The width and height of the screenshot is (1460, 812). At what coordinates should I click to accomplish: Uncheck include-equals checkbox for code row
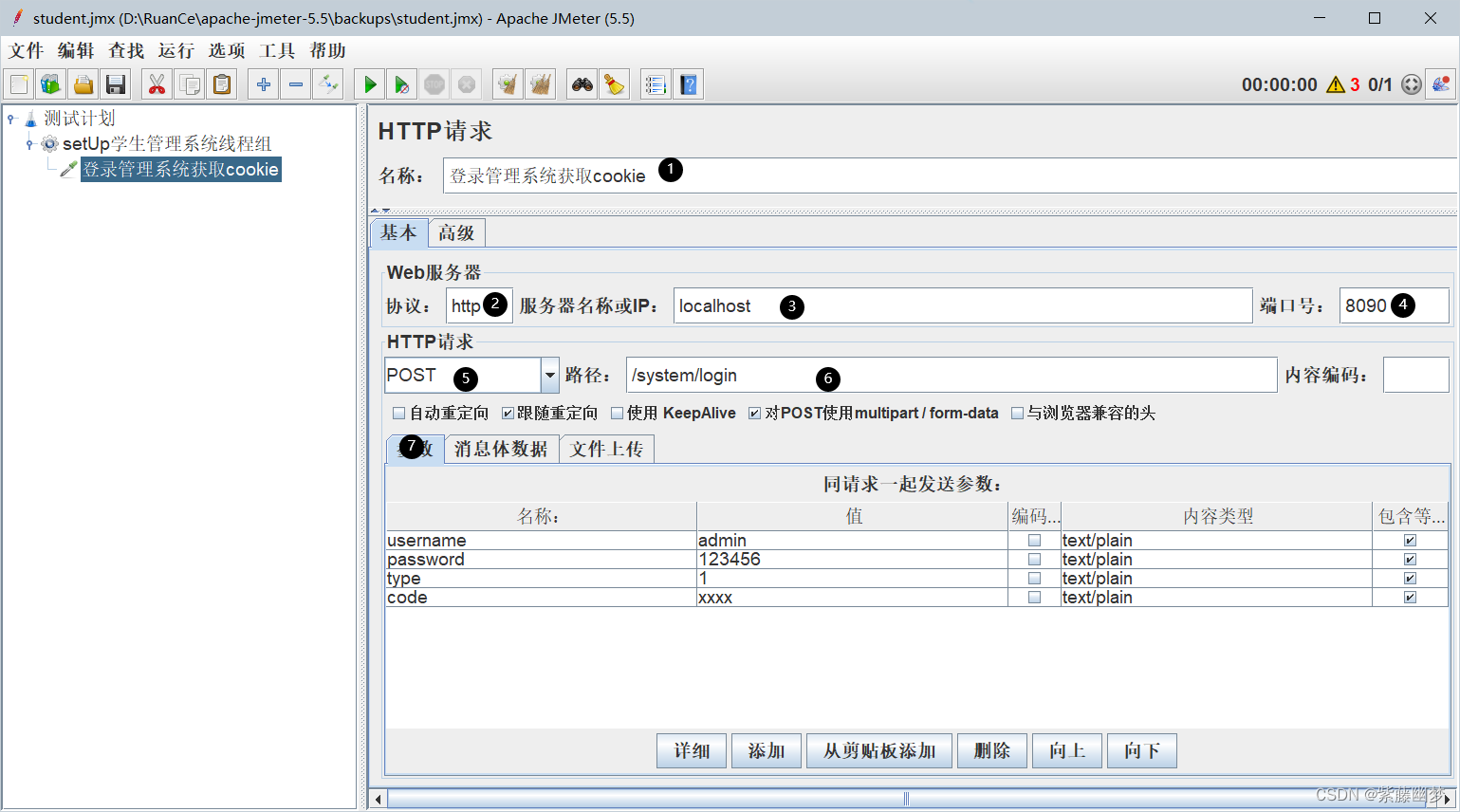pyautogui.click(x=1411, y=598)
